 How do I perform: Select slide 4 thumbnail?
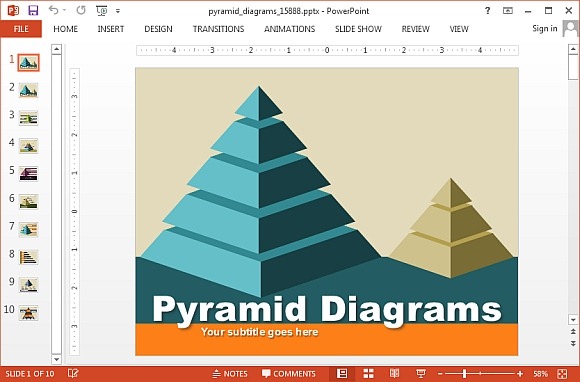click(28, 146)
